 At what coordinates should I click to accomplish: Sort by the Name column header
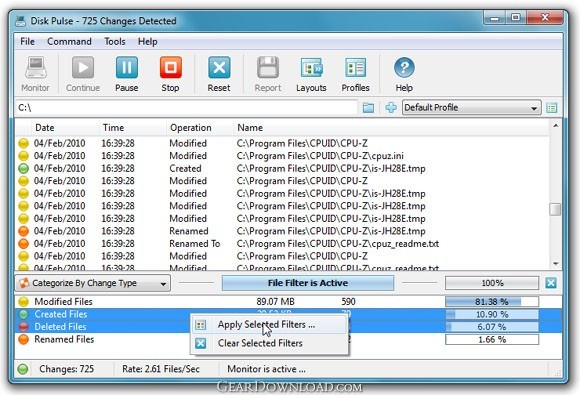point(391,128)
